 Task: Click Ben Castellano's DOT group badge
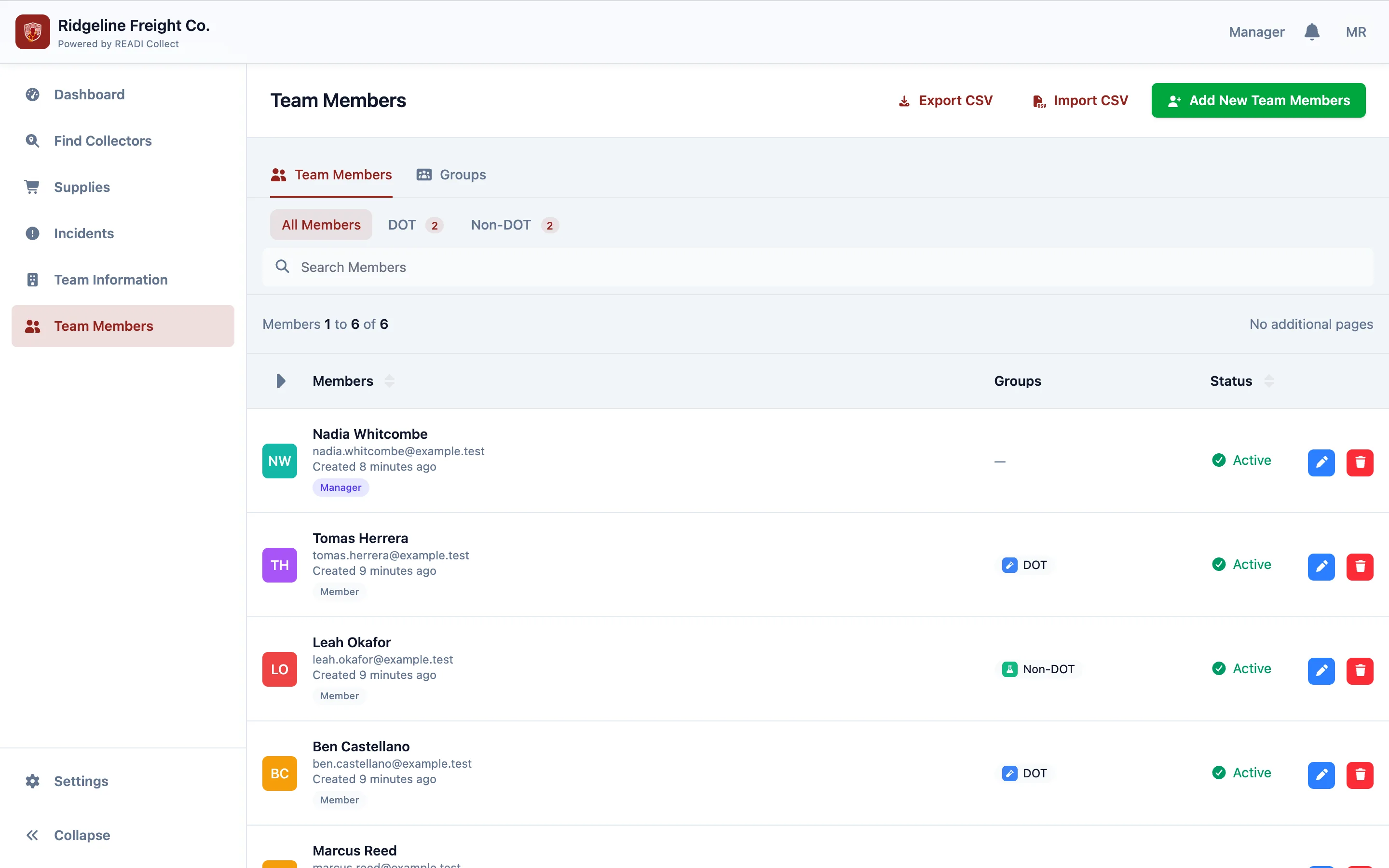click(x=1024, y=773)
